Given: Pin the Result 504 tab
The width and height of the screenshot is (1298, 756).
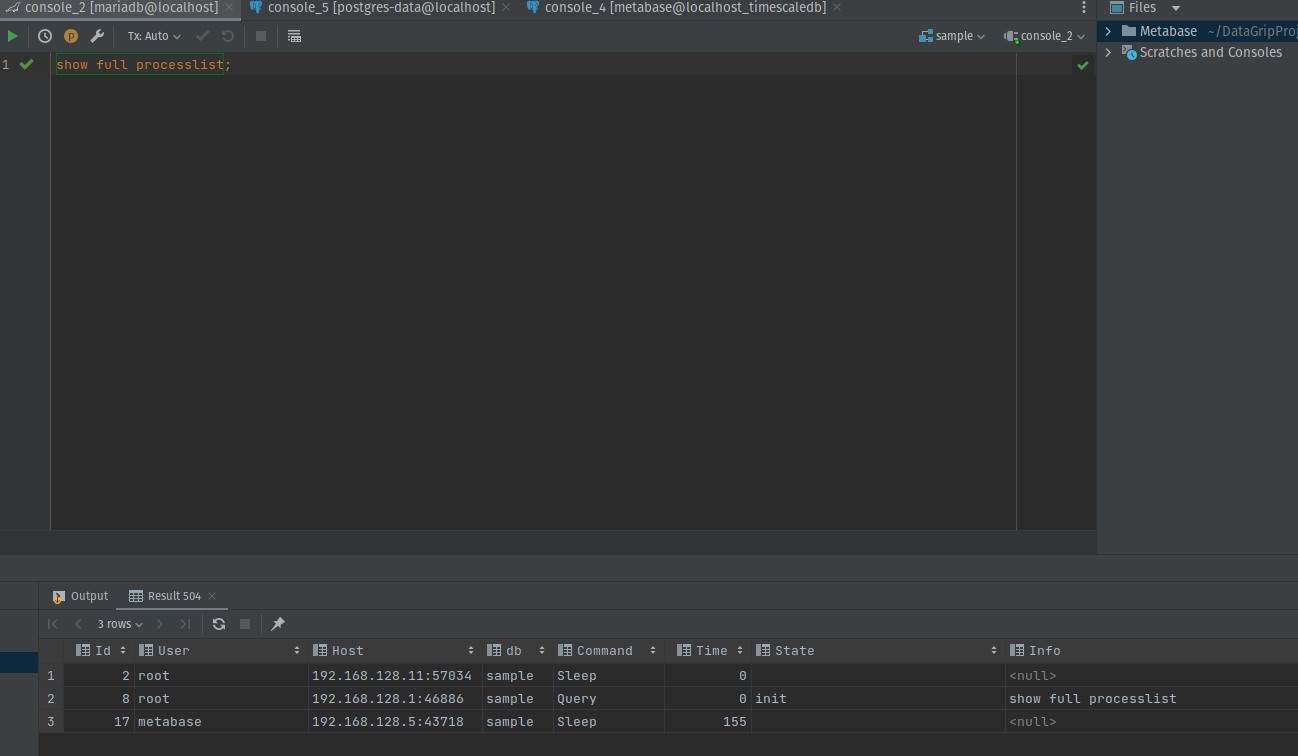Looking at the screenshot, I should (277, 623).
